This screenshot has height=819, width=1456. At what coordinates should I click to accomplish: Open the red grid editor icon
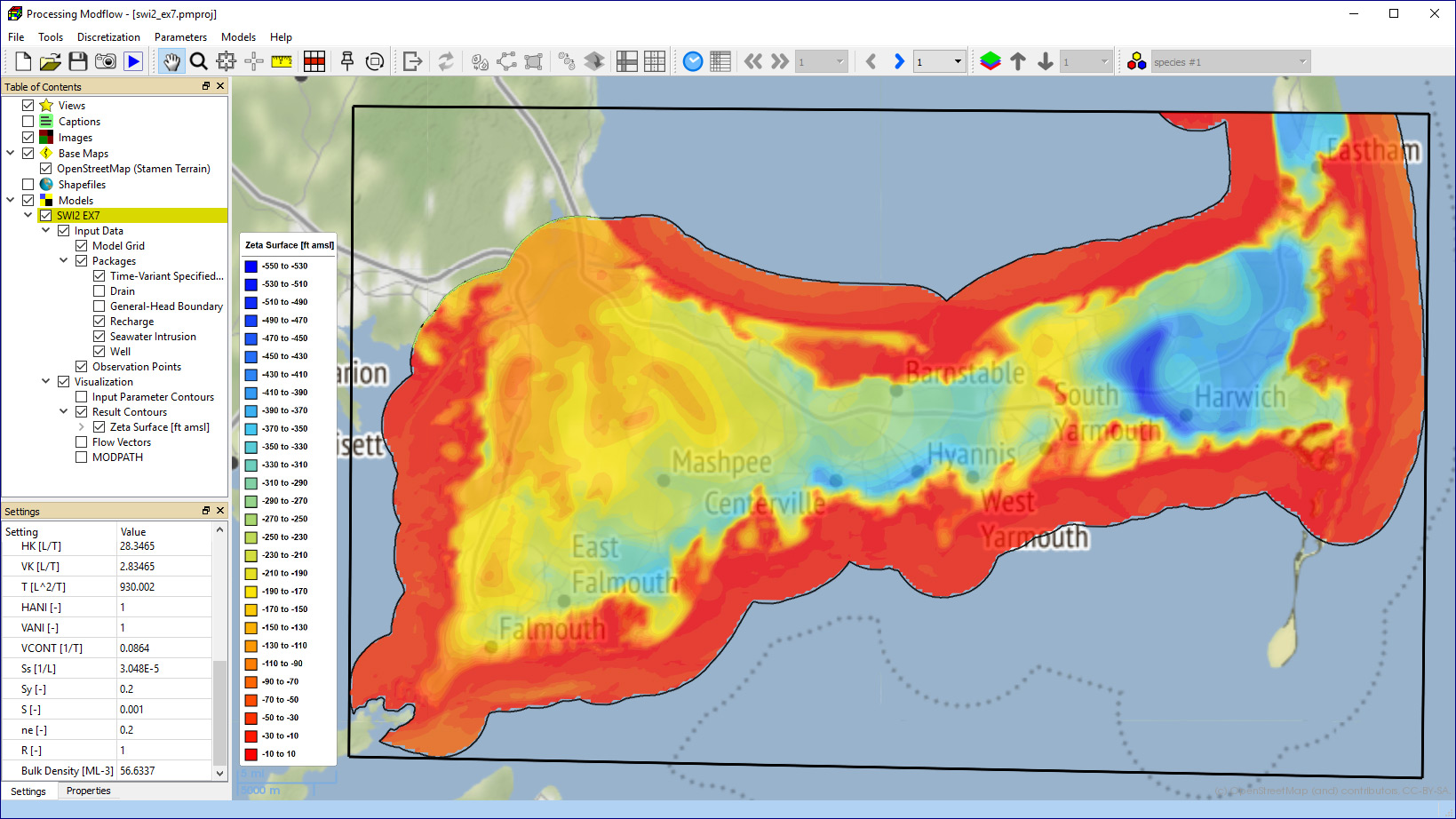[x=314, y=61]
